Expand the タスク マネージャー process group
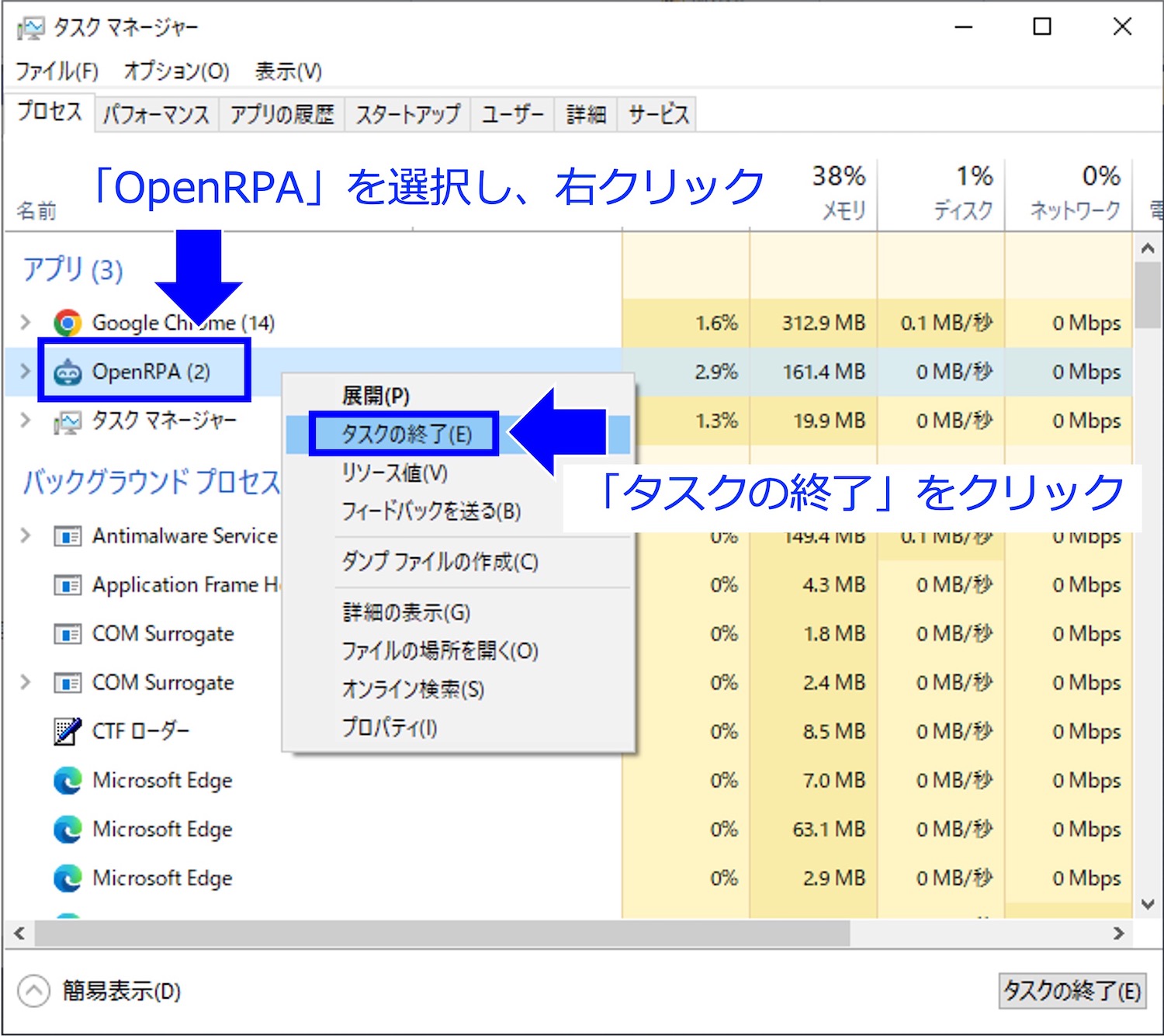 pyautogui.click(x=26, y=420)
